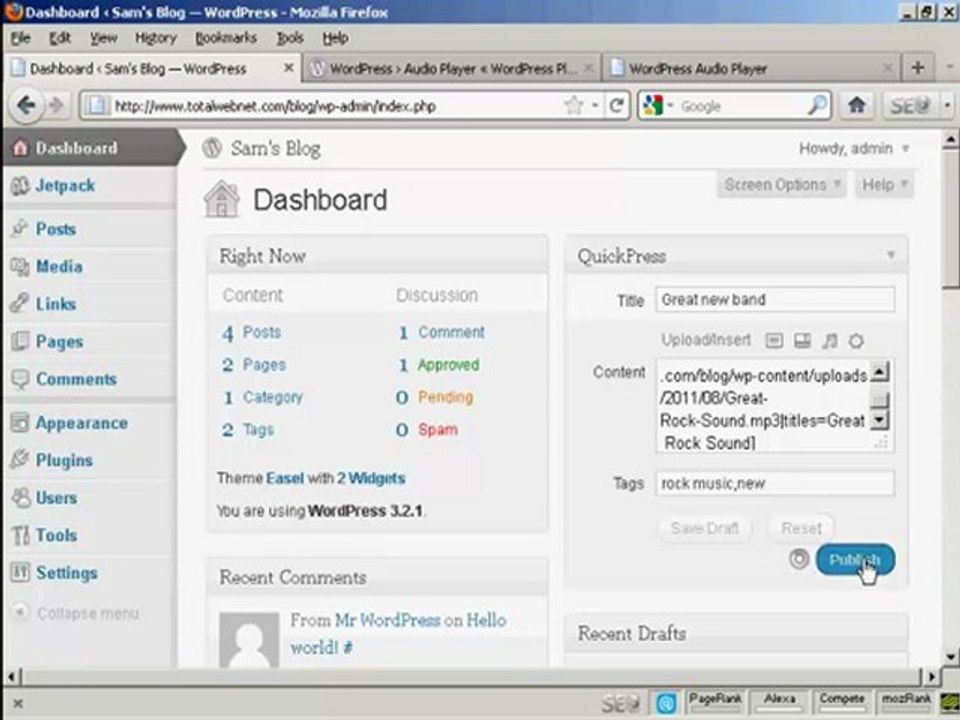The image size is (960, 720).
Task: Click the Save Draft button
Action: tap(705, 528)
